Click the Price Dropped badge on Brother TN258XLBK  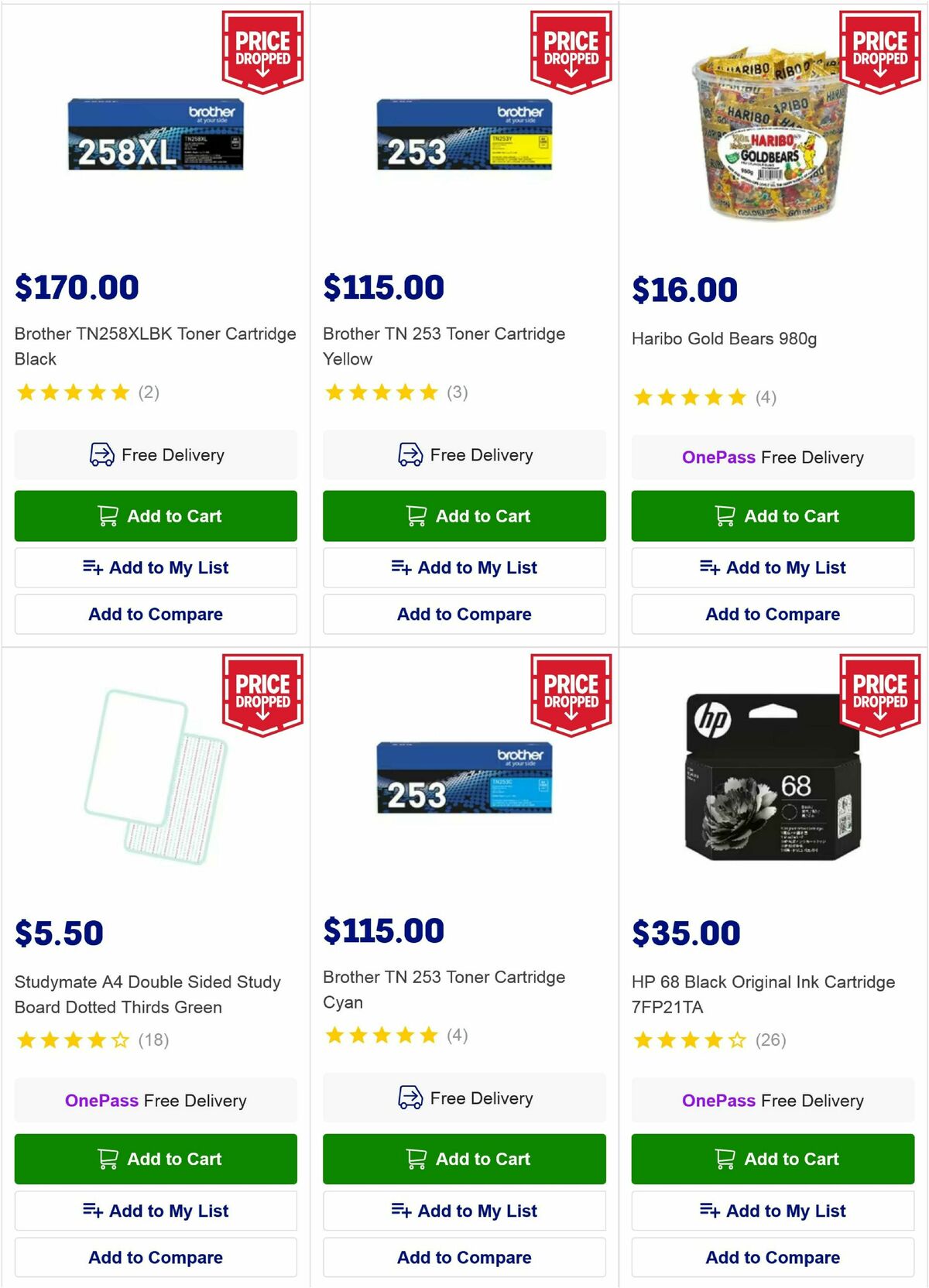tap(262, 49)
